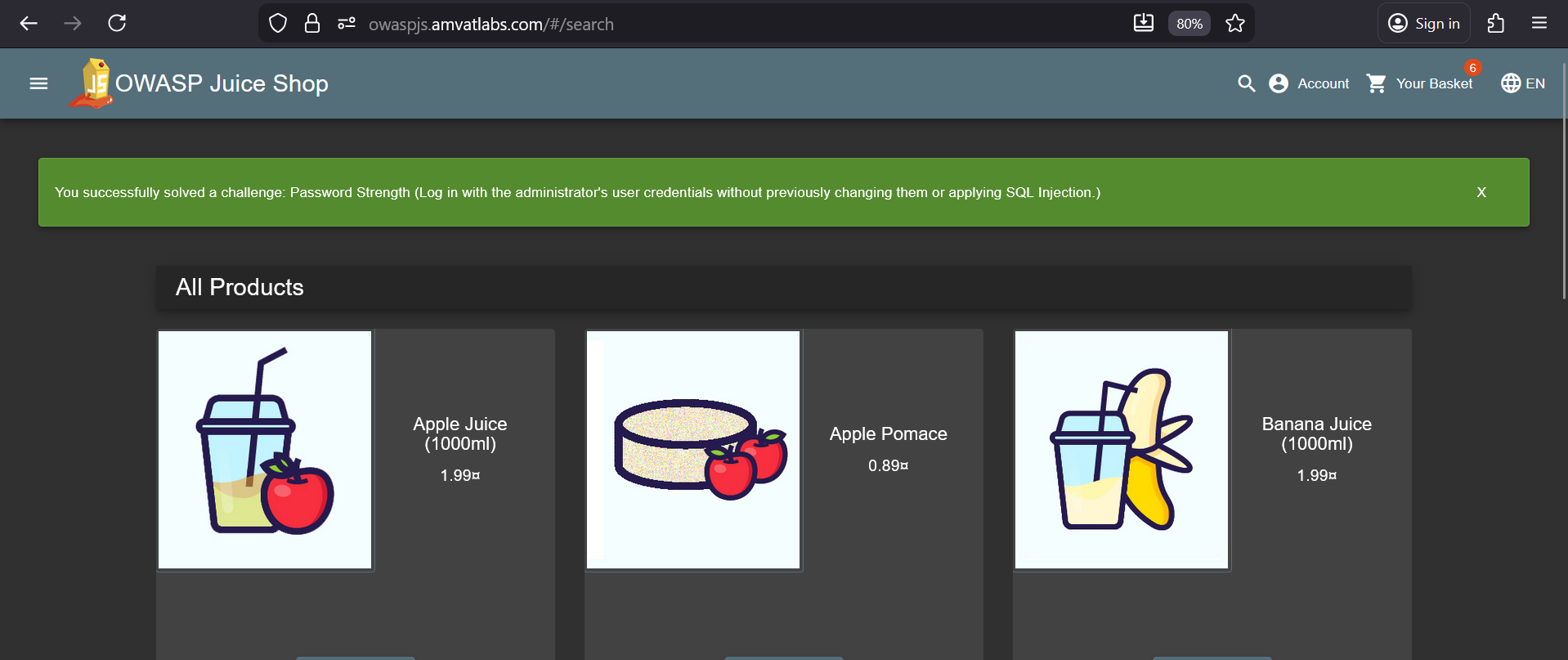The height and width of the screenshot is (660, 1568).
Task: Open the search magnifier icon
Action: click(1246, 83)
